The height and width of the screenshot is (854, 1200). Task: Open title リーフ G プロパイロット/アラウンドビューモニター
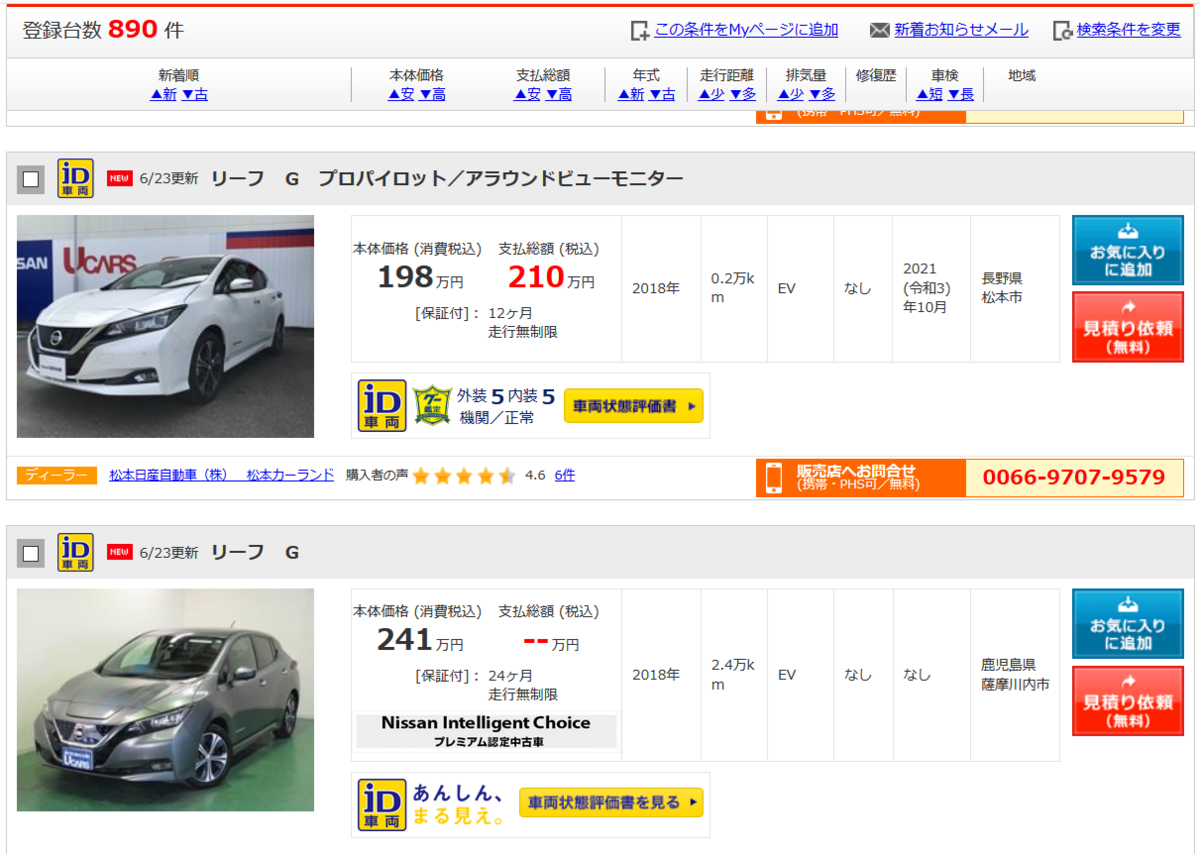pyautogui.click(x=447, y=179)
